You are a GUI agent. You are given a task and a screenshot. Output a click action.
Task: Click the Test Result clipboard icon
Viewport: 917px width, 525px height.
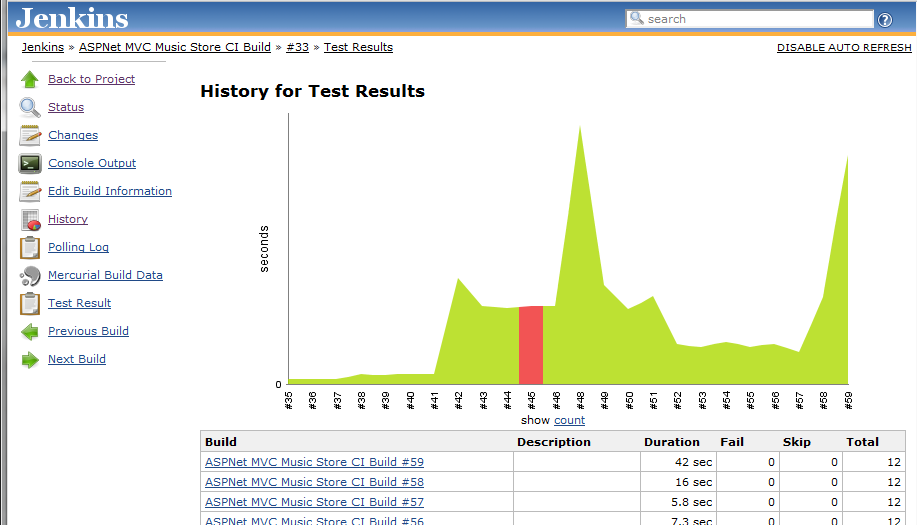coord(30,303)
